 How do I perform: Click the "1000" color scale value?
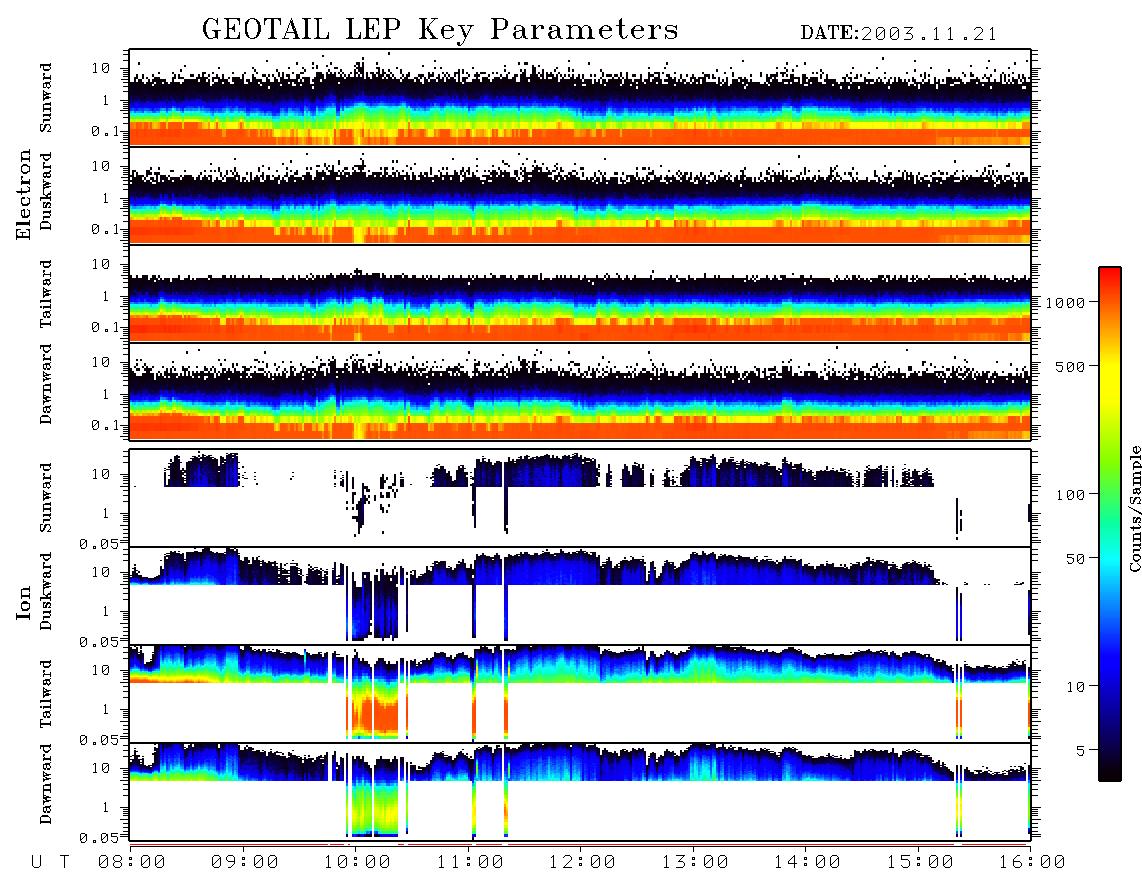[1065, 302]
